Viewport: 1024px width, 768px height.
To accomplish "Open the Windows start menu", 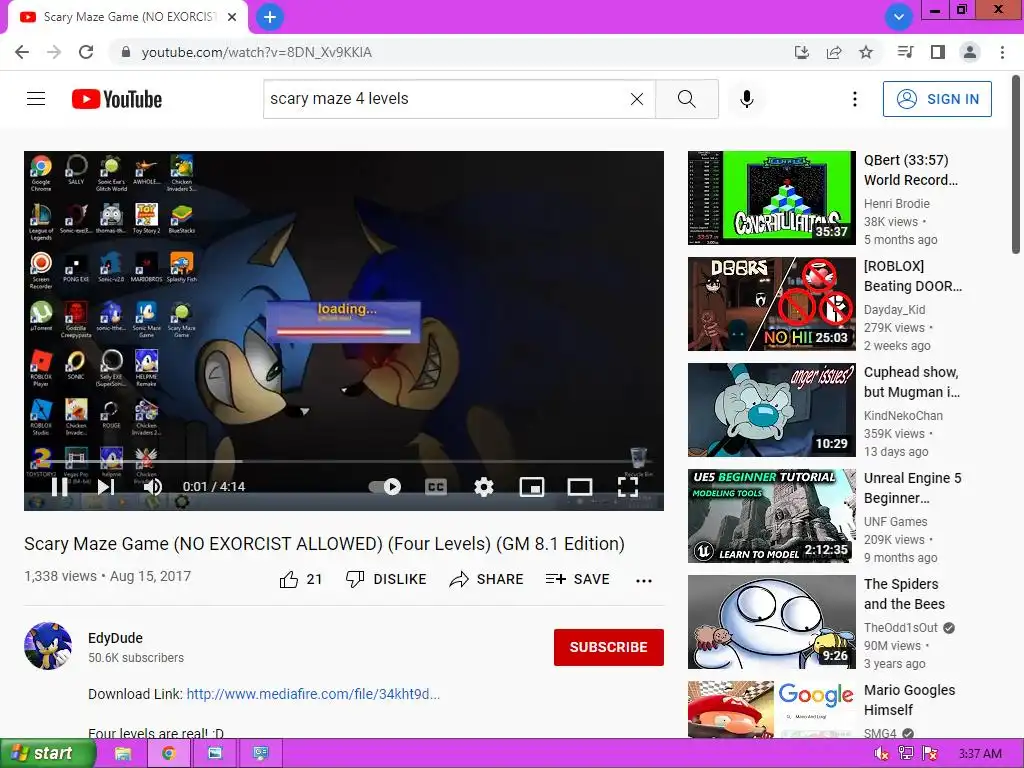I will [48, 754].
